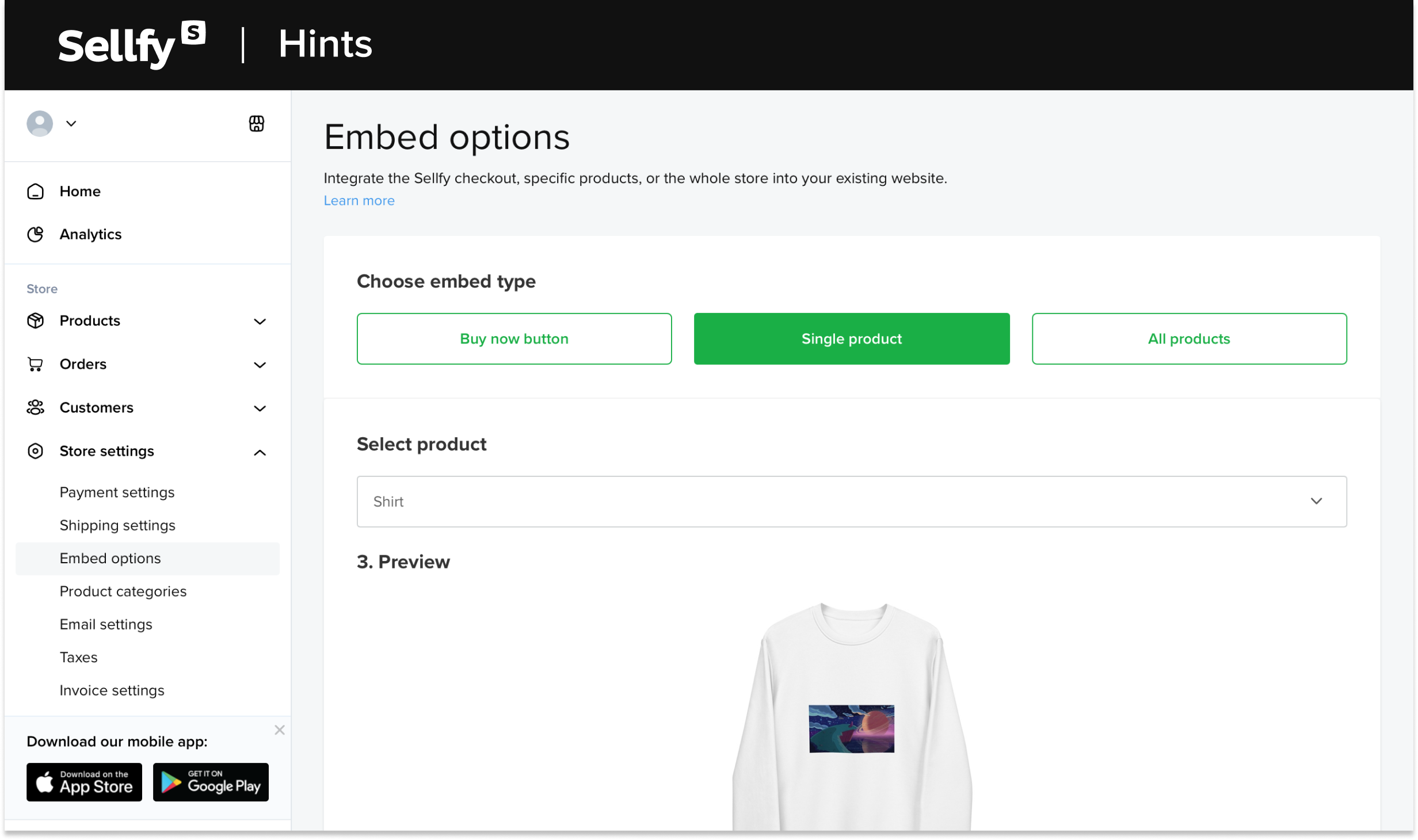Click the Products icon in sidebar
This screenshot has height=840, width=1418.
tap(36, 320)
